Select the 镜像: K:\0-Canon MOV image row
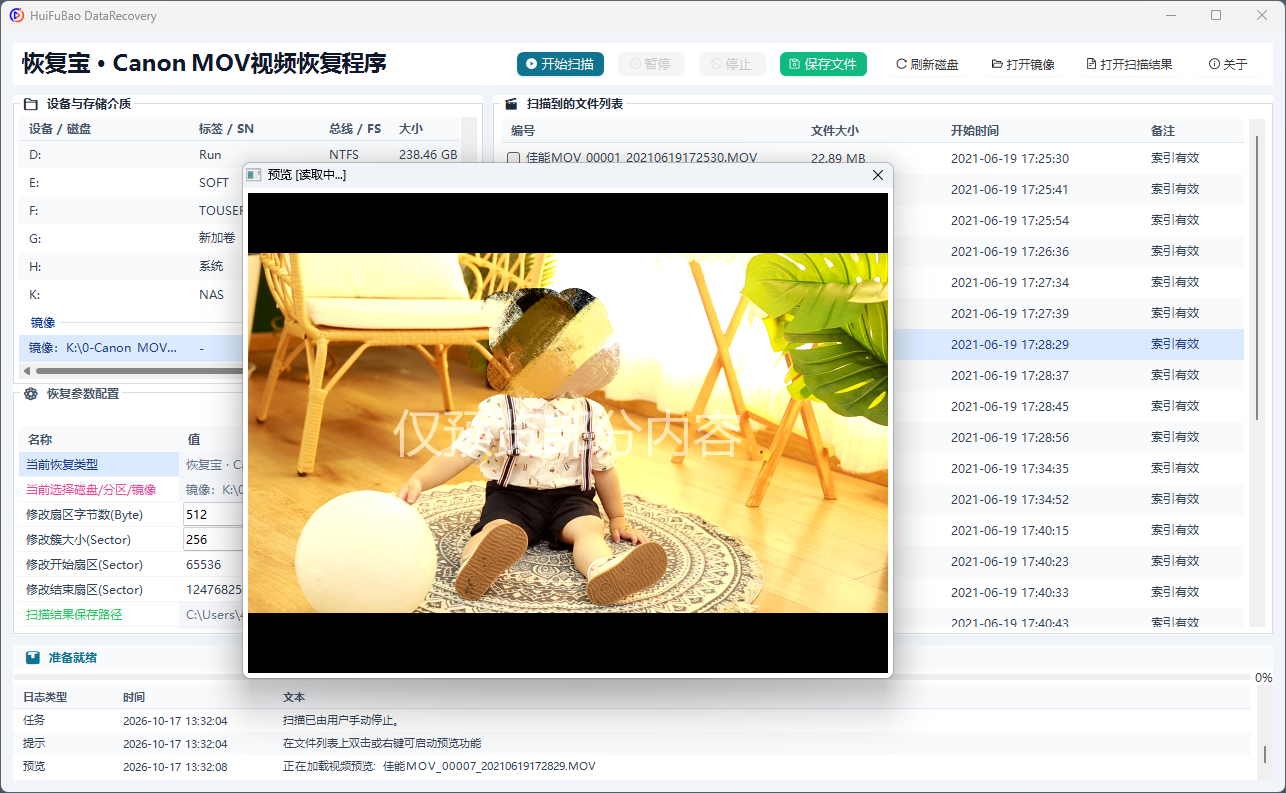The height and width of the screenshot is (793, 1286). click(x=131, y=348)
